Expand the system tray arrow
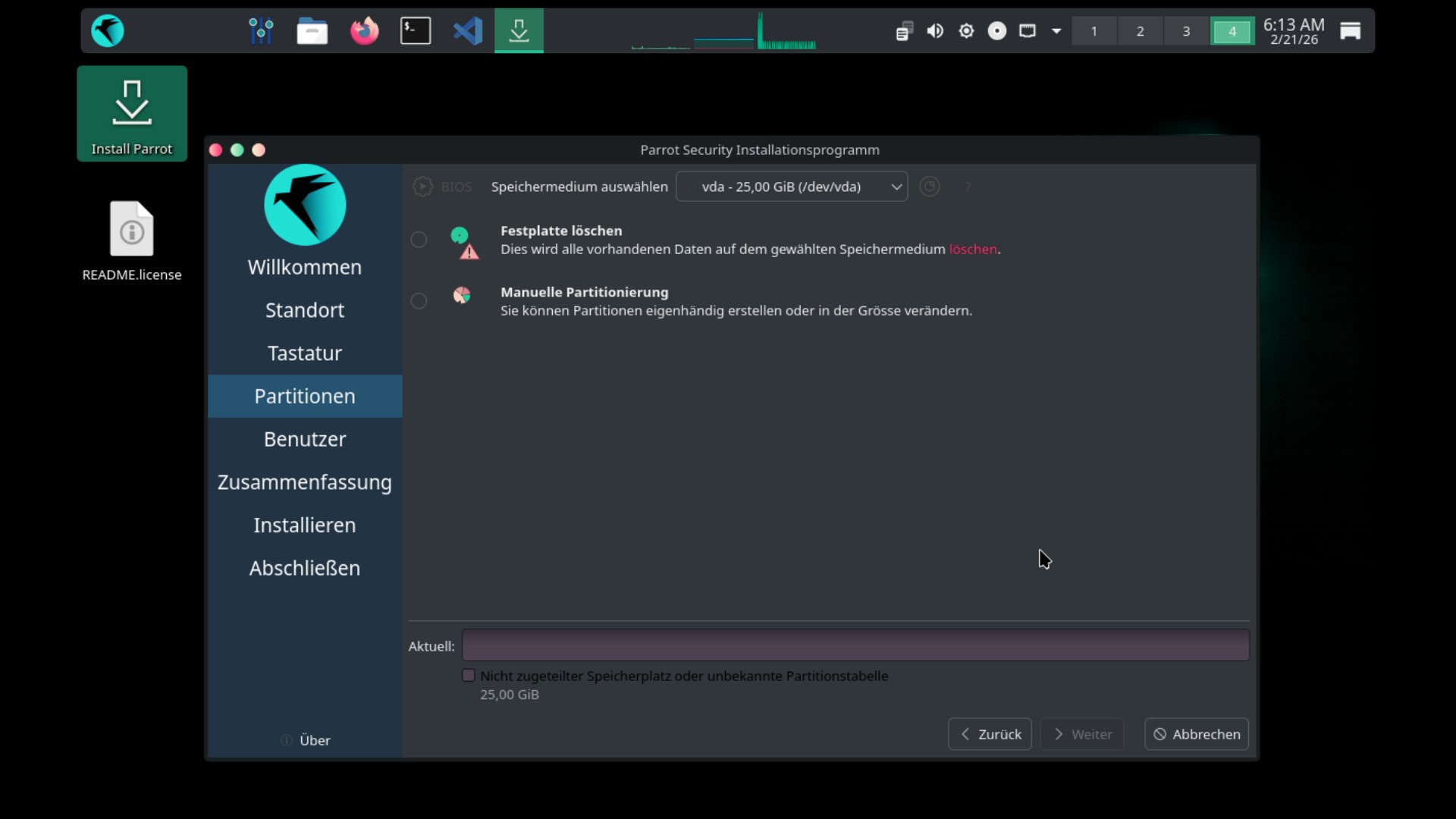 1056,31
